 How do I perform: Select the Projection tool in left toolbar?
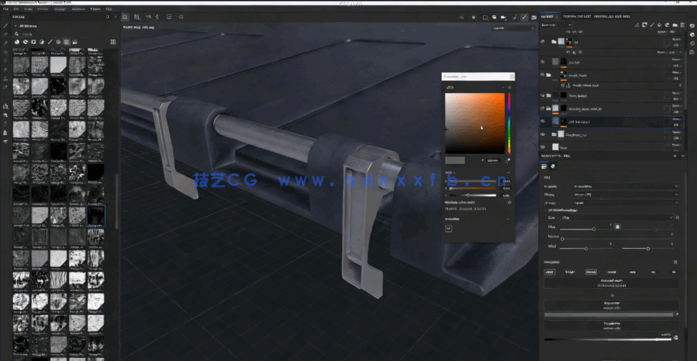coord(6,43)
